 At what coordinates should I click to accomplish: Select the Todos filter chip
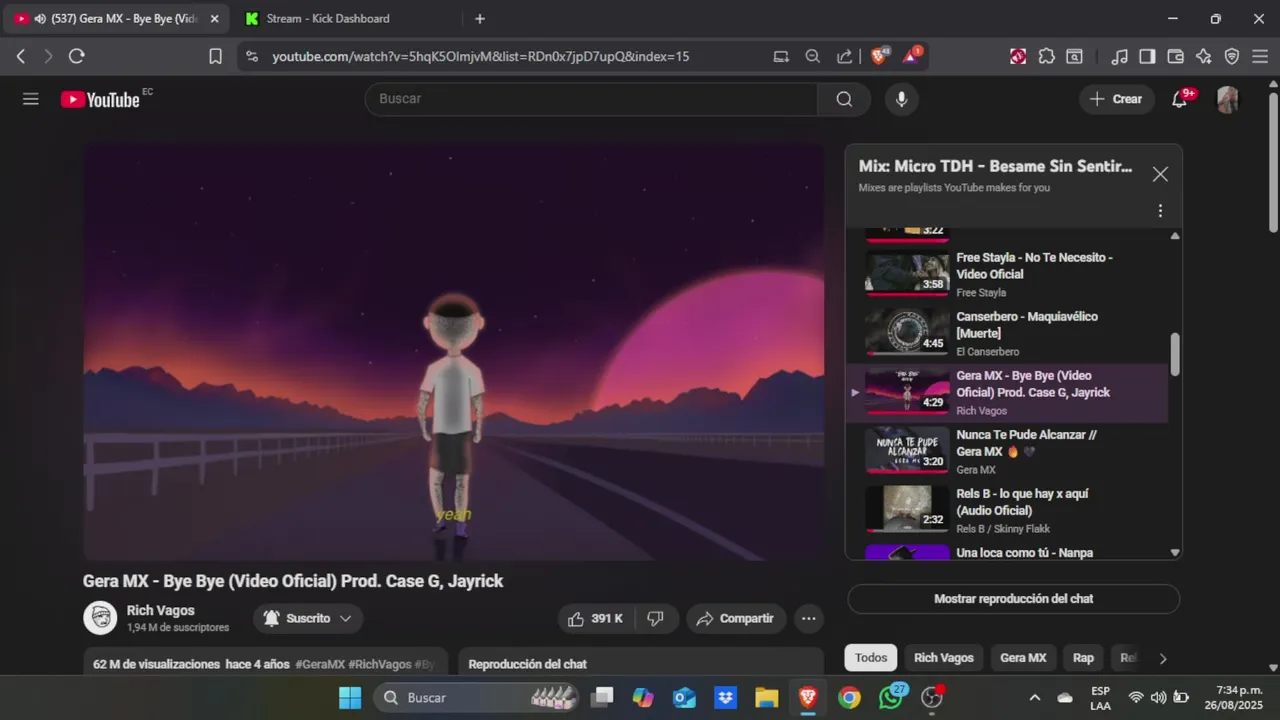point(871,658)
